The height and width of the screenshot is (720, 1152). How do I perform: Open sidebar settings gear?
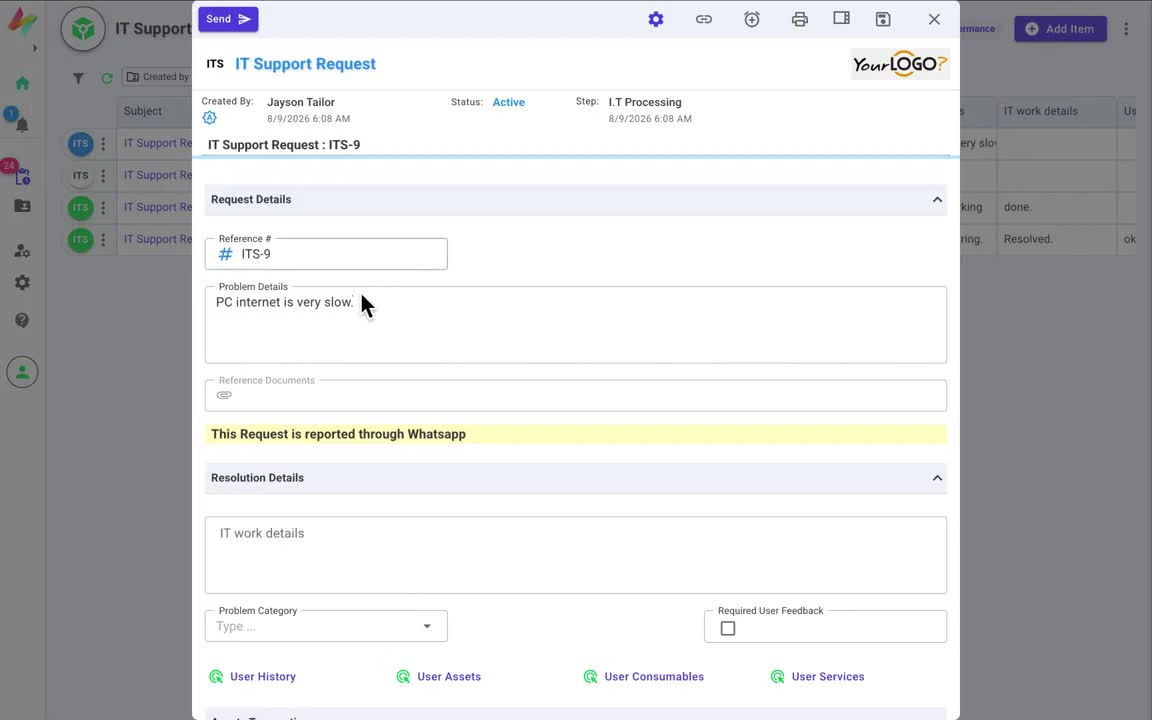[23, 283]
